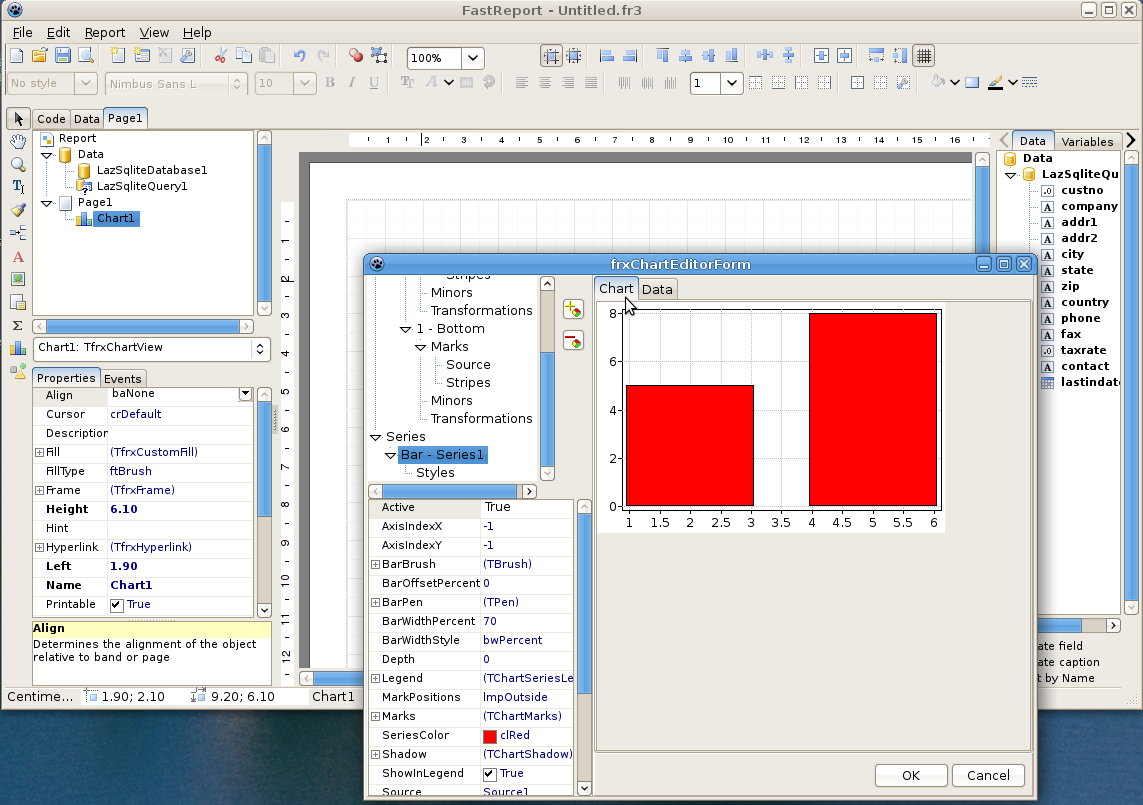Select the edit text tool
Viewport: 1143px width, 805px height.
click(x=18, y=187)
